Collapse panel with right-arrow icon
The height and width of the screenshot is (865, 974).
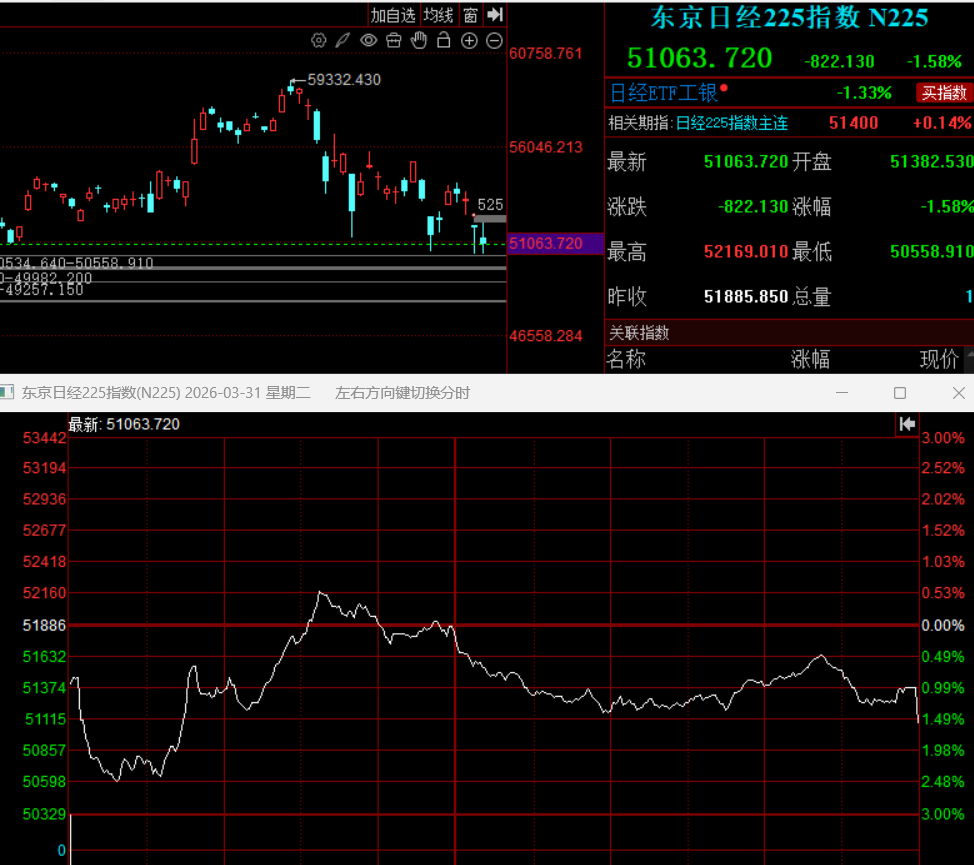[494, 14]
